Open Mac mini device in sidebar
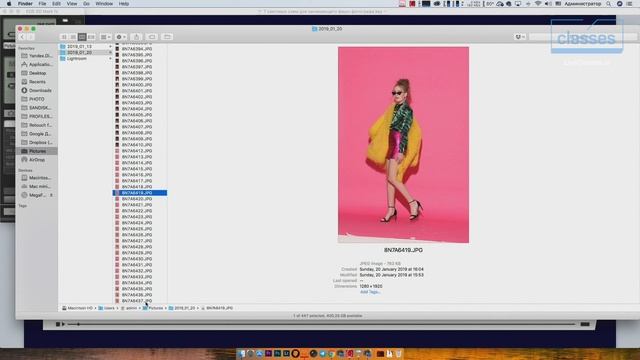Image resolution: width=640 pixels, height=360 pixels. pyautogui.click(x=37, y=186)
